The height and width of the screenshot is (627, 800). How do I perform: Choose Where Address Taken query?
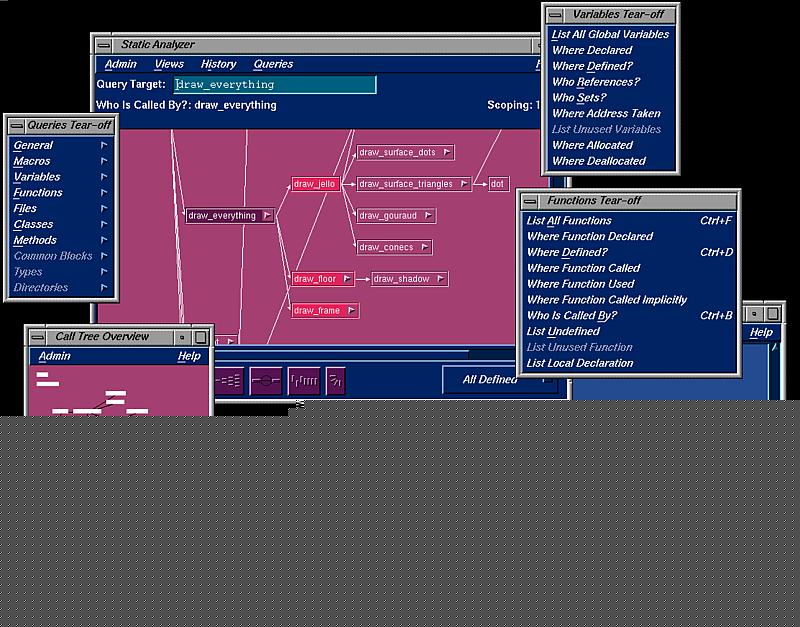[610, 114]
